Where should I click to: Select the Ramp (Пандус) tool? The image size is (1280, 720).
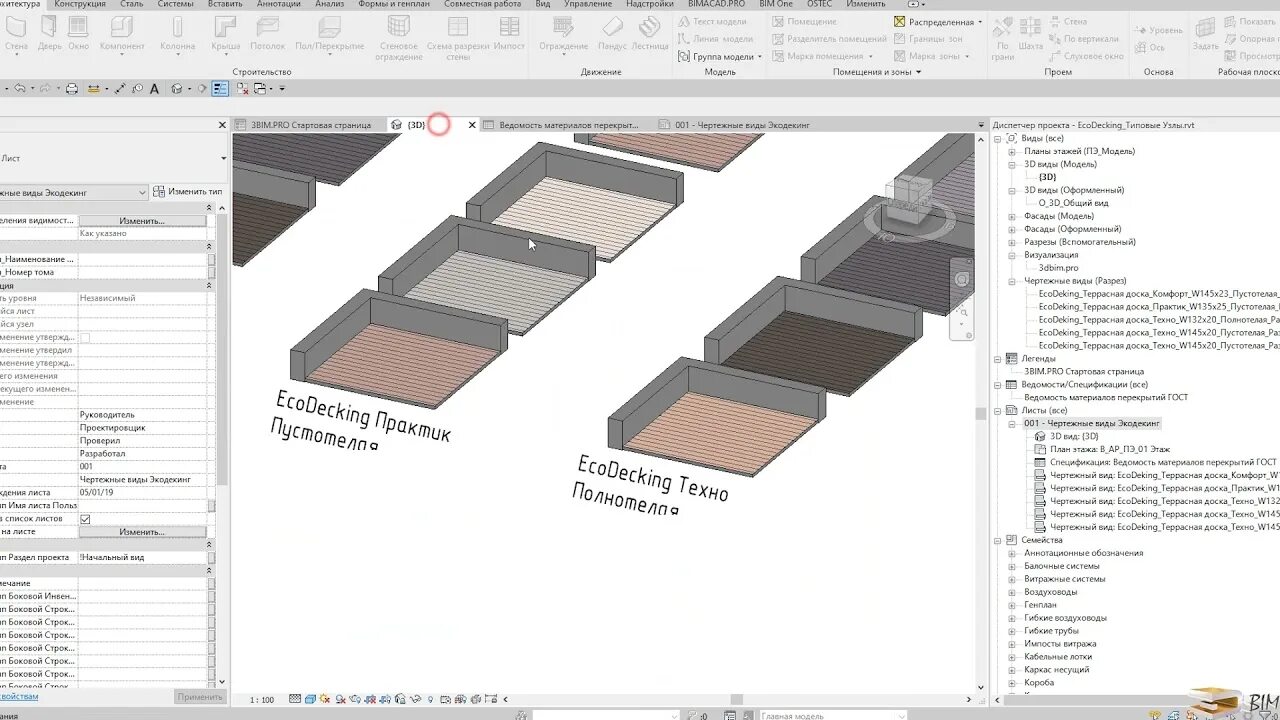(x=612, y=33)
